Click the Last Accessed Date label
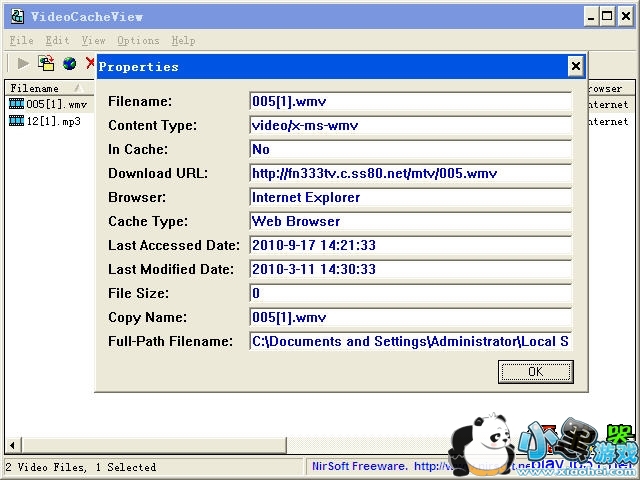Image resolution: width=640 pixels, height=480 pixels. pyautogui.click(x=174, y=245)
